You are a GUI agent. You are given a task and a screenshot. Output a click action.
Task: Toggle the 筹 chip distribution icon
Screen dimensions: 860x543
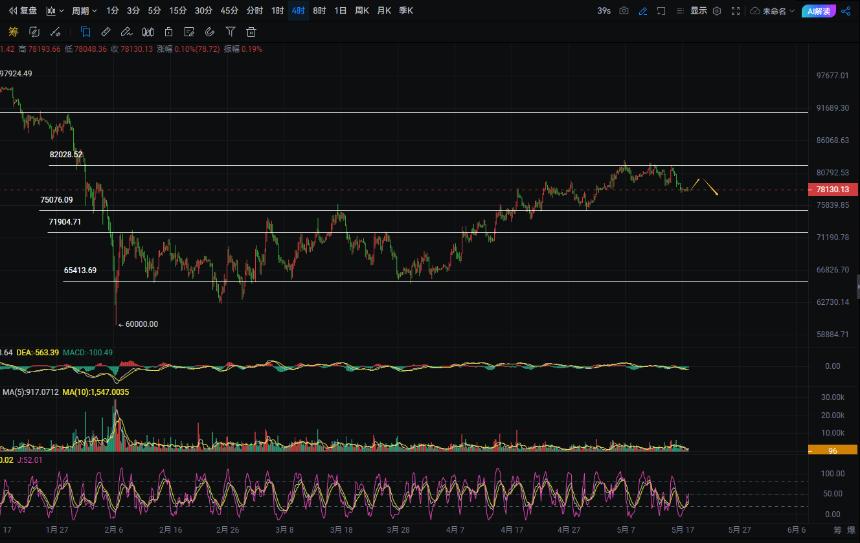tap(13, 32)
